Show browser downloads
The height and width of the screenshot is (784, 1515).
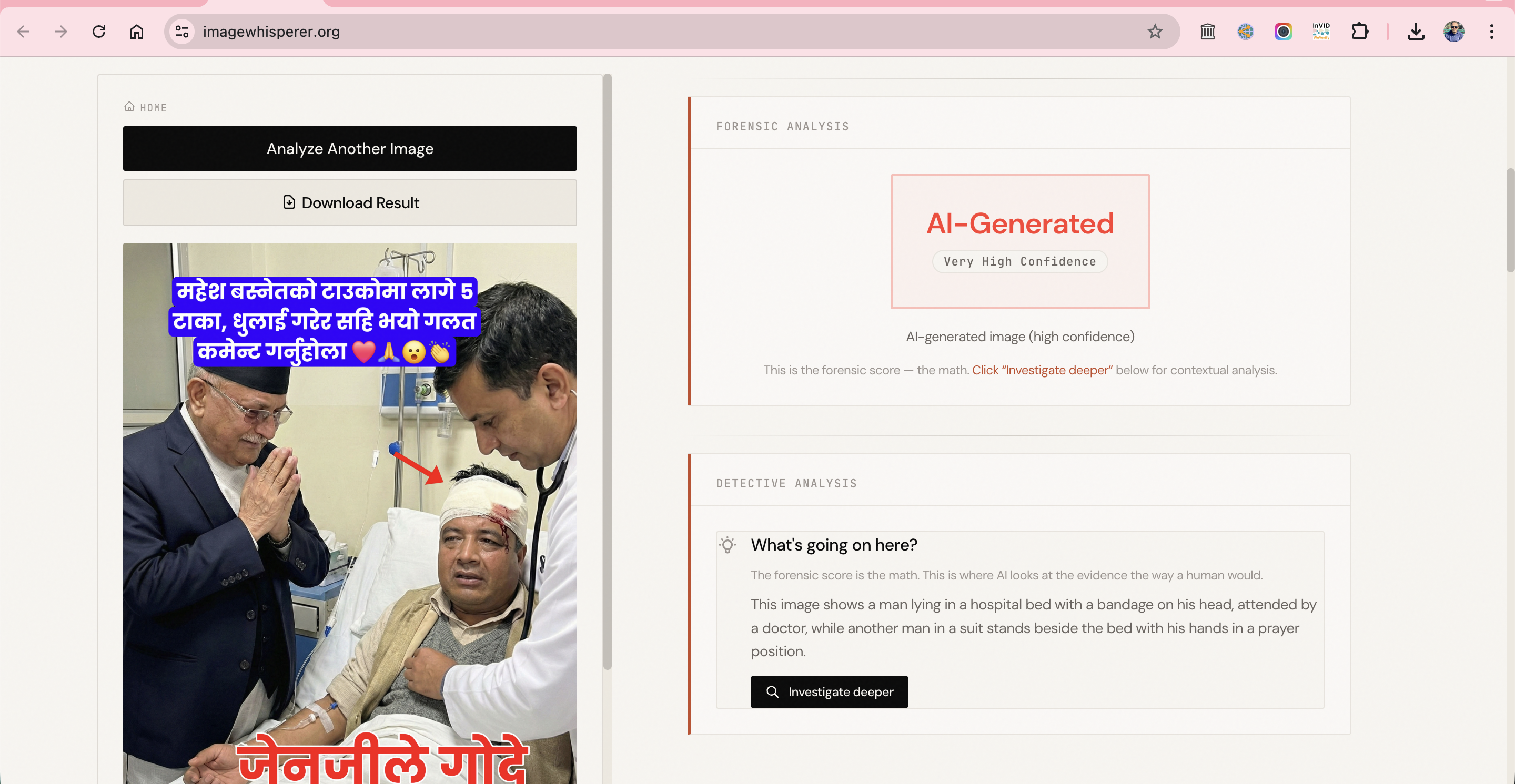pos(1416,32)
